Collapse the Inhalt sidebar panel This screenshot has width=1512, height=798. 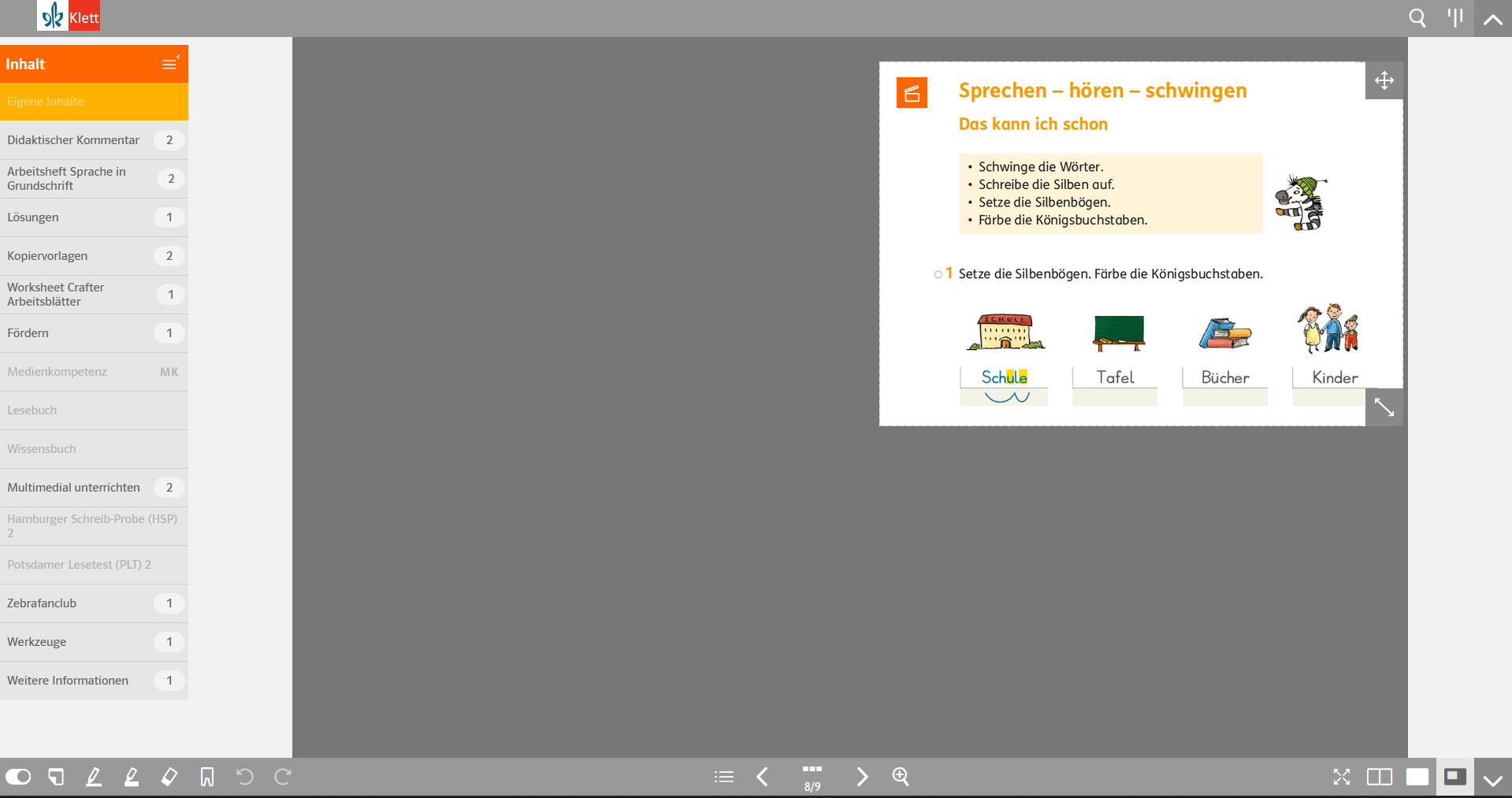point(170,64)
